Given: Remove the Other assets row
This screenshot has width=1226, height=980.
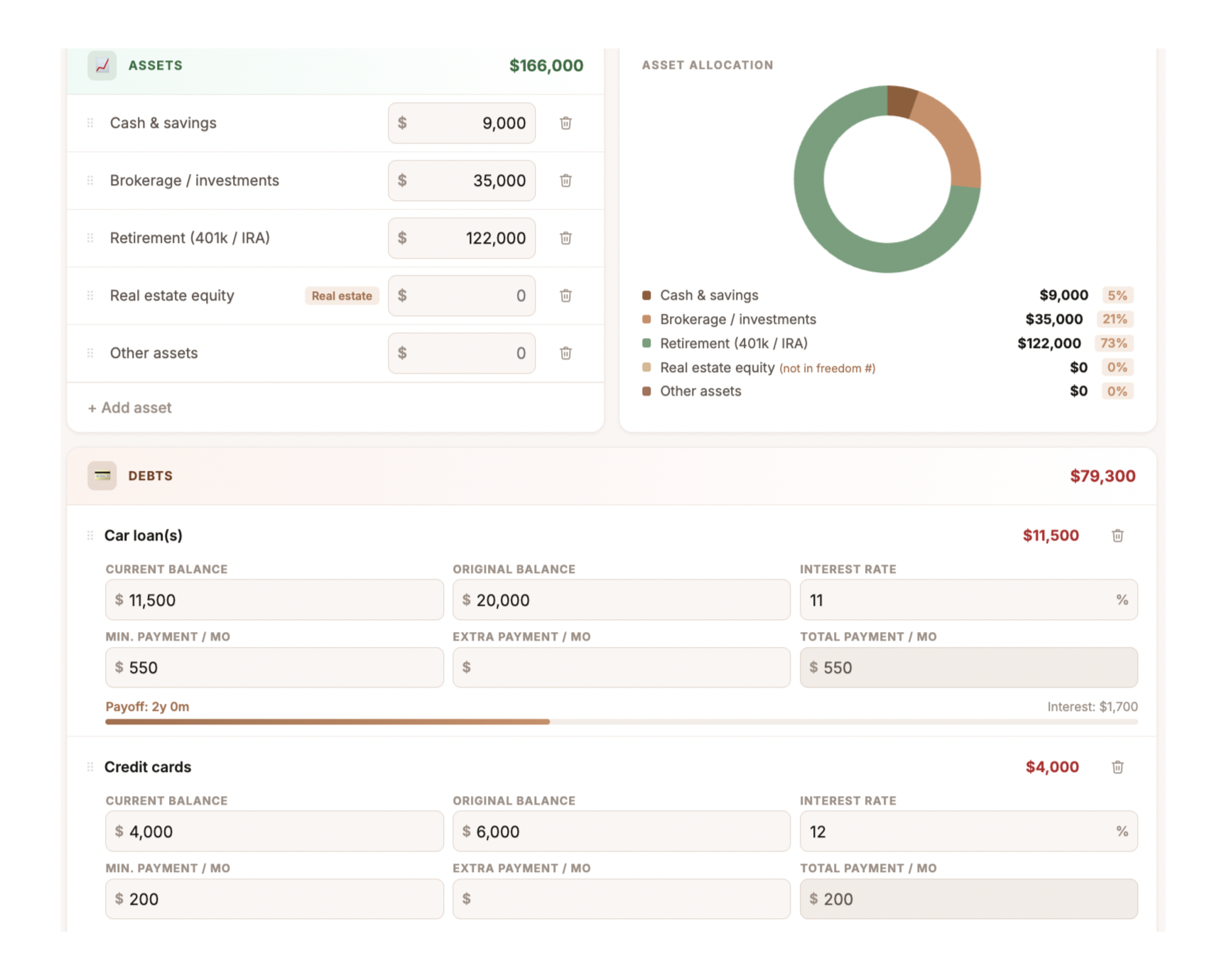Looking at the screenshot, I should 565,353.
